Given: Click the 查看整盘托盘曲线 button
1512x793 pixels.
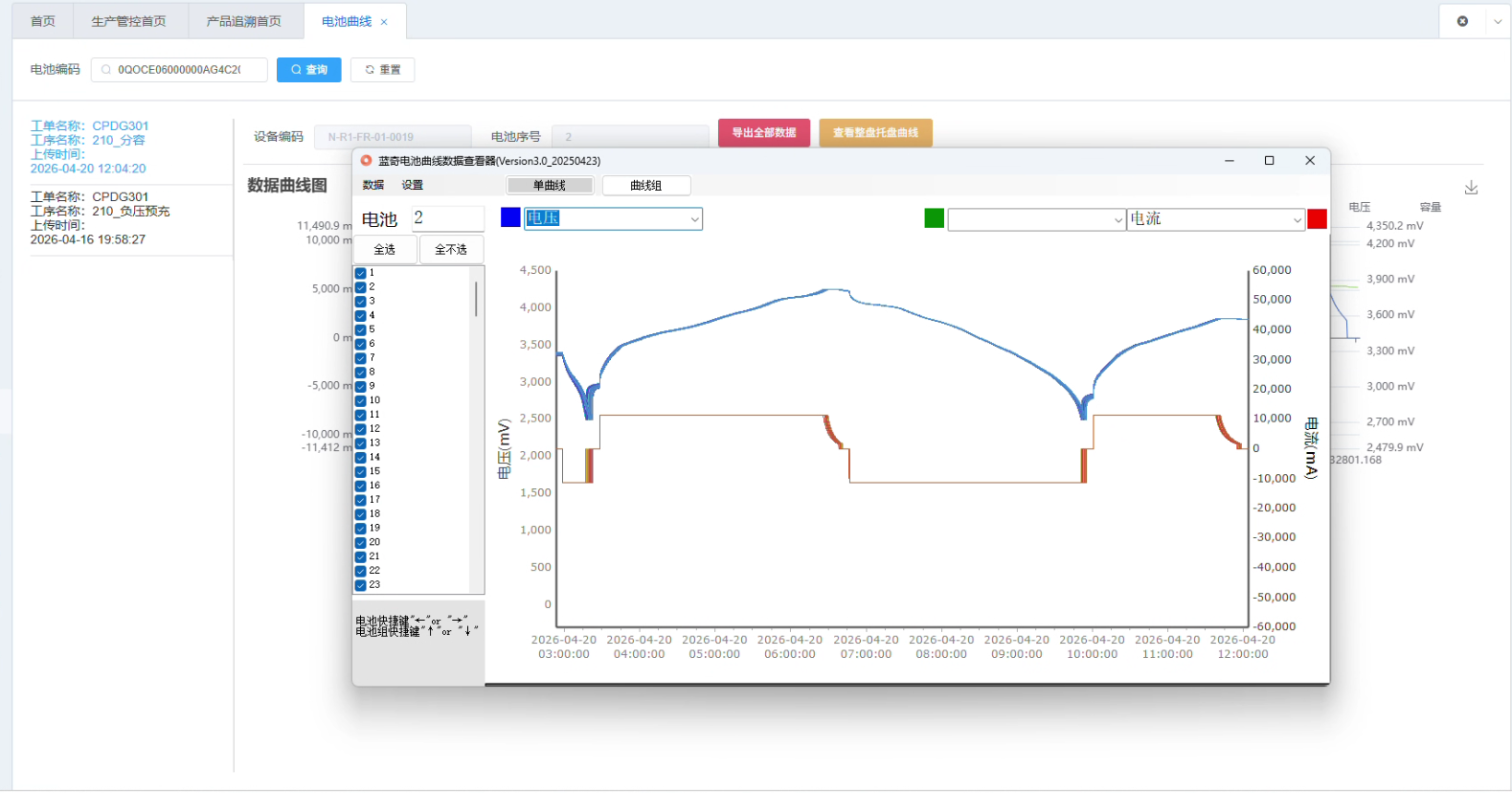Looking at the screenshot, I should 875,133.
